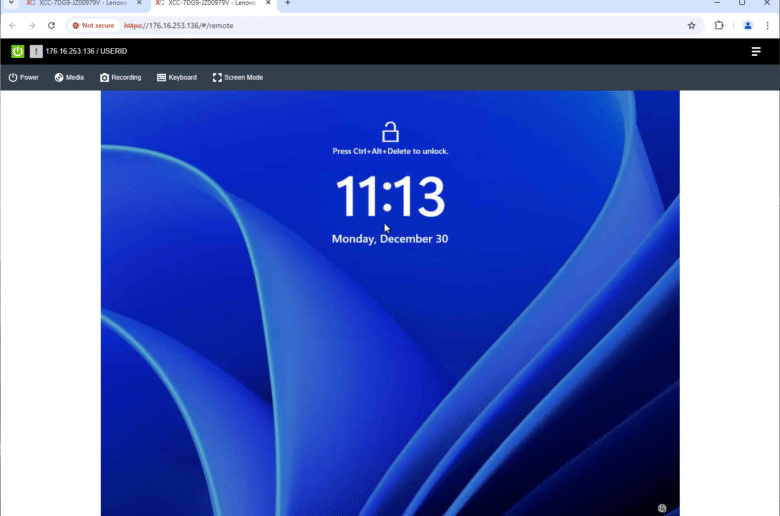780x516 pixels.
Task: Click the network icon on lock screen corner
Action: [662, 508]
